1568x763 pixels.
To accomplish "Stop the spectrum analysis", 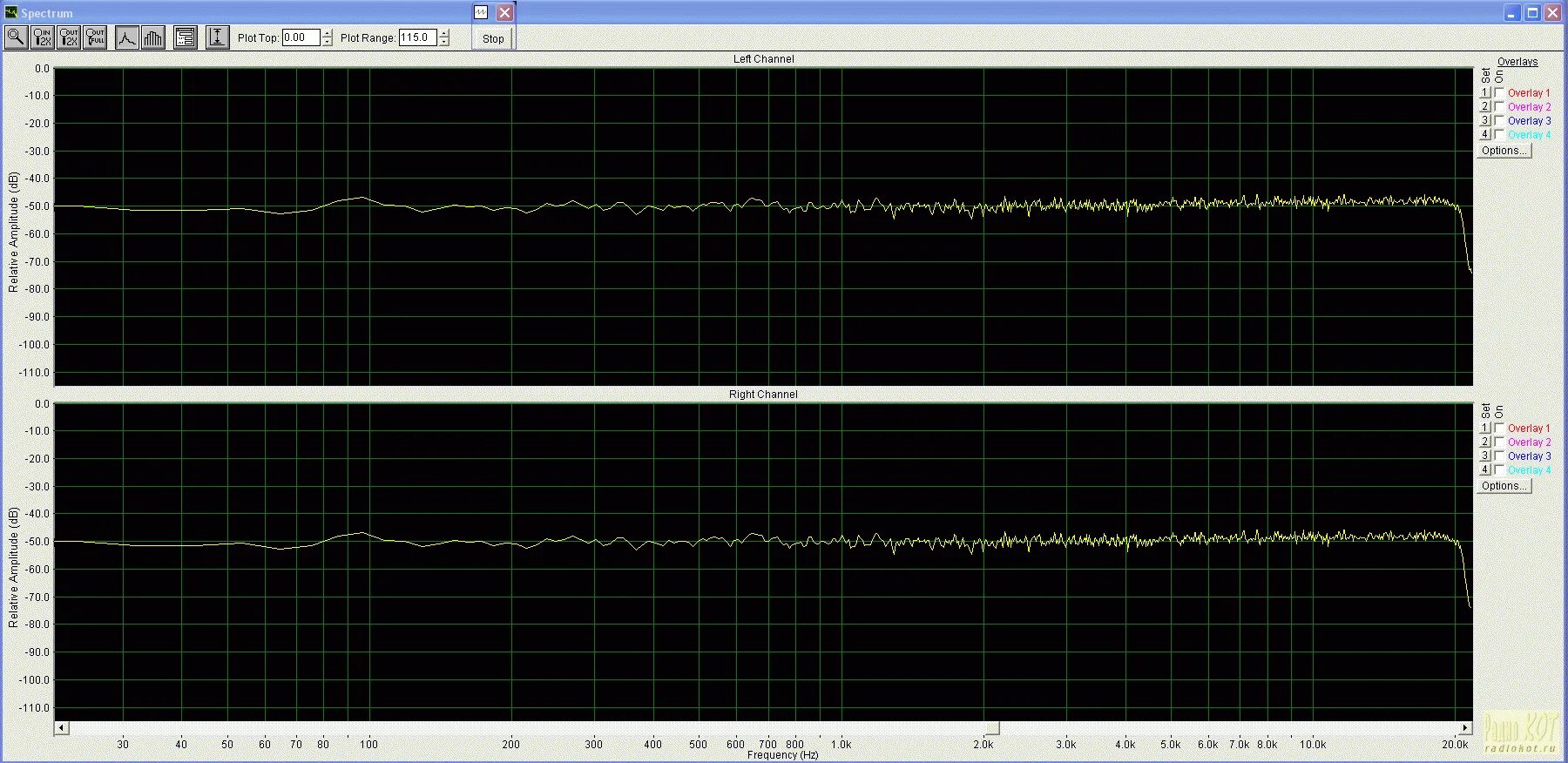I will (493, 38).
